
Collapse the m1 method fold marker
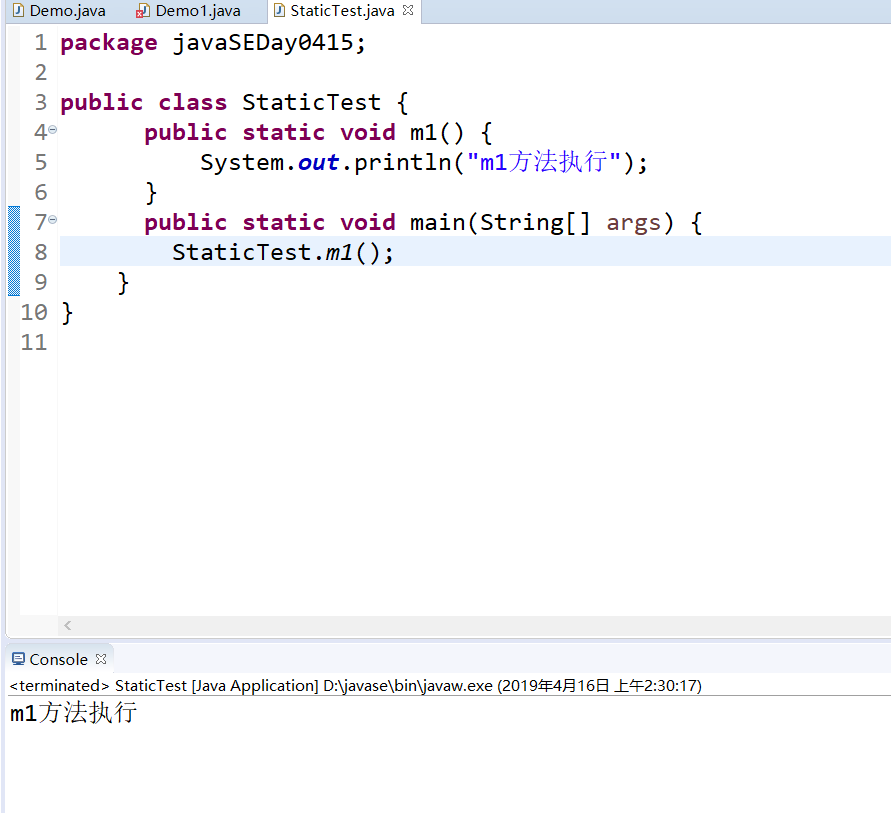coord(52,130)
